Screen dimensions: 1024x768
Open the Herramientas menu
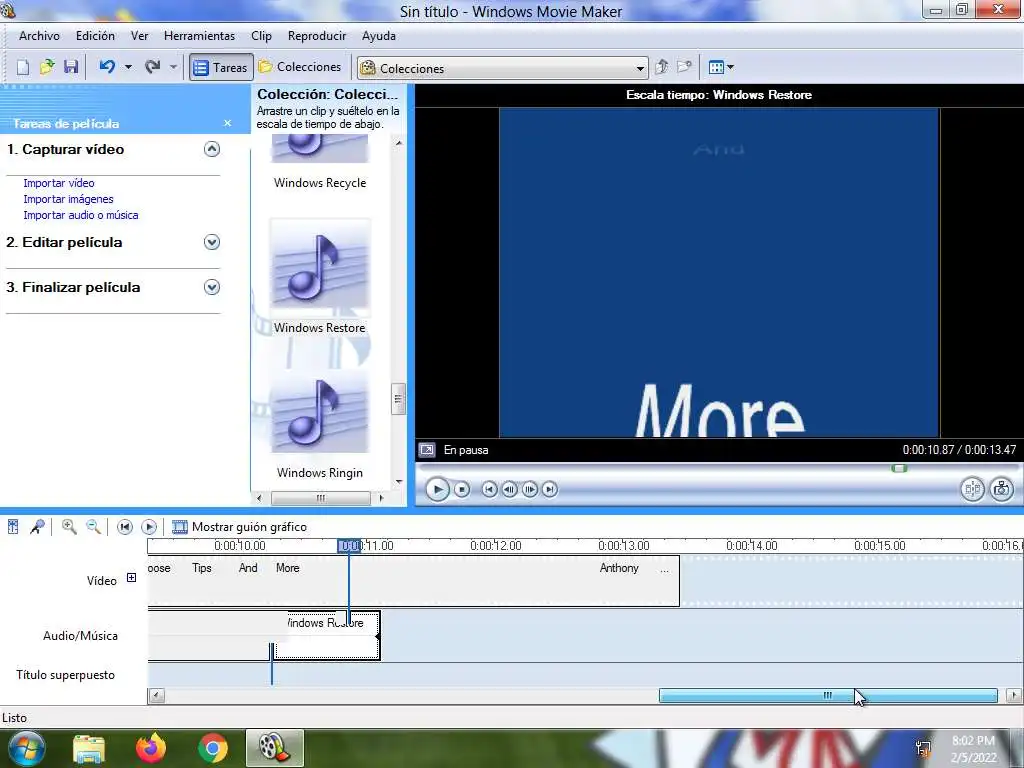click(x=199, y=36)
